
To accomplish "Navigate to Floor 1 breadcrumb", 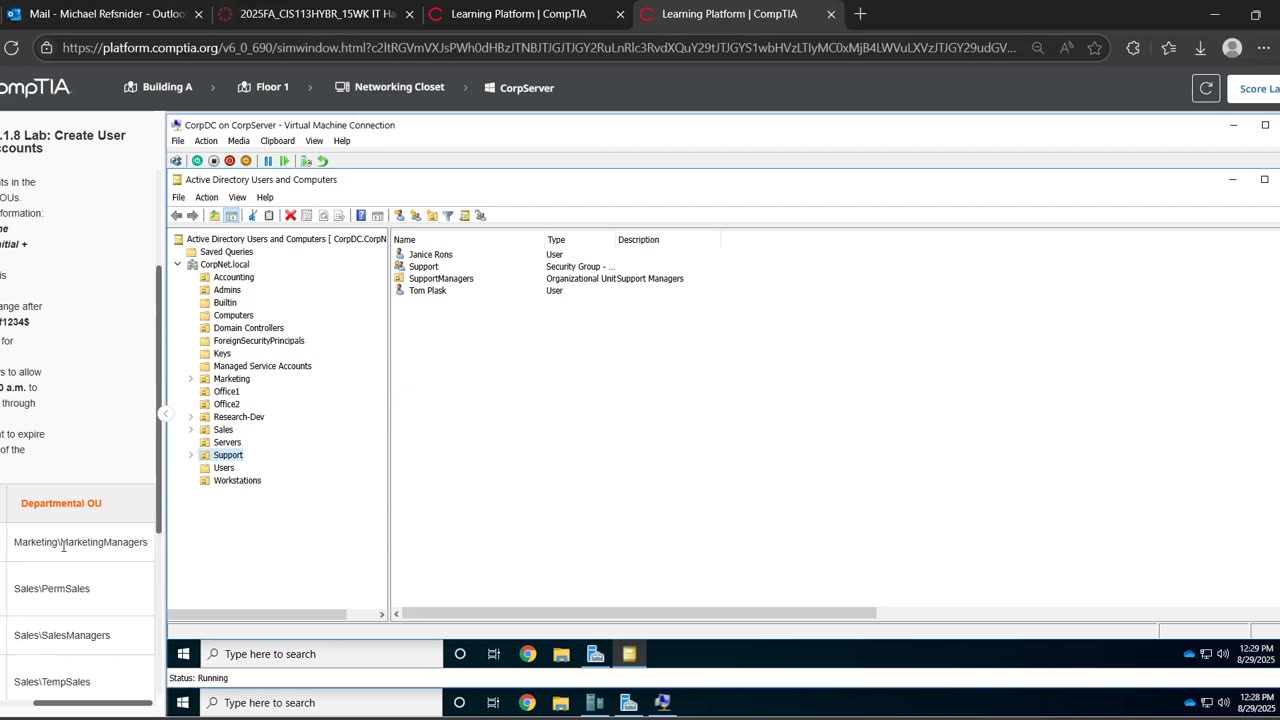I will tap(263, 87).
